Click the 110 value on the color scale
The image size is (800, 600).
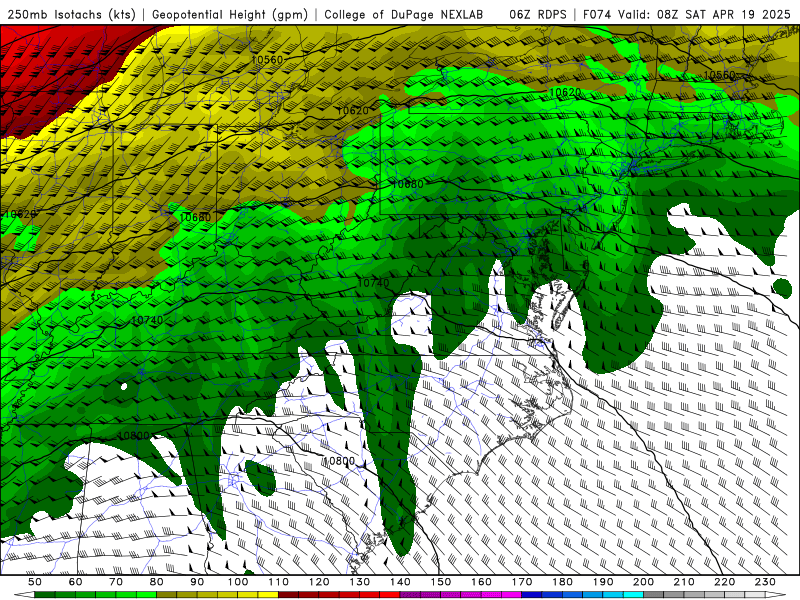click(x=279, y=582)
